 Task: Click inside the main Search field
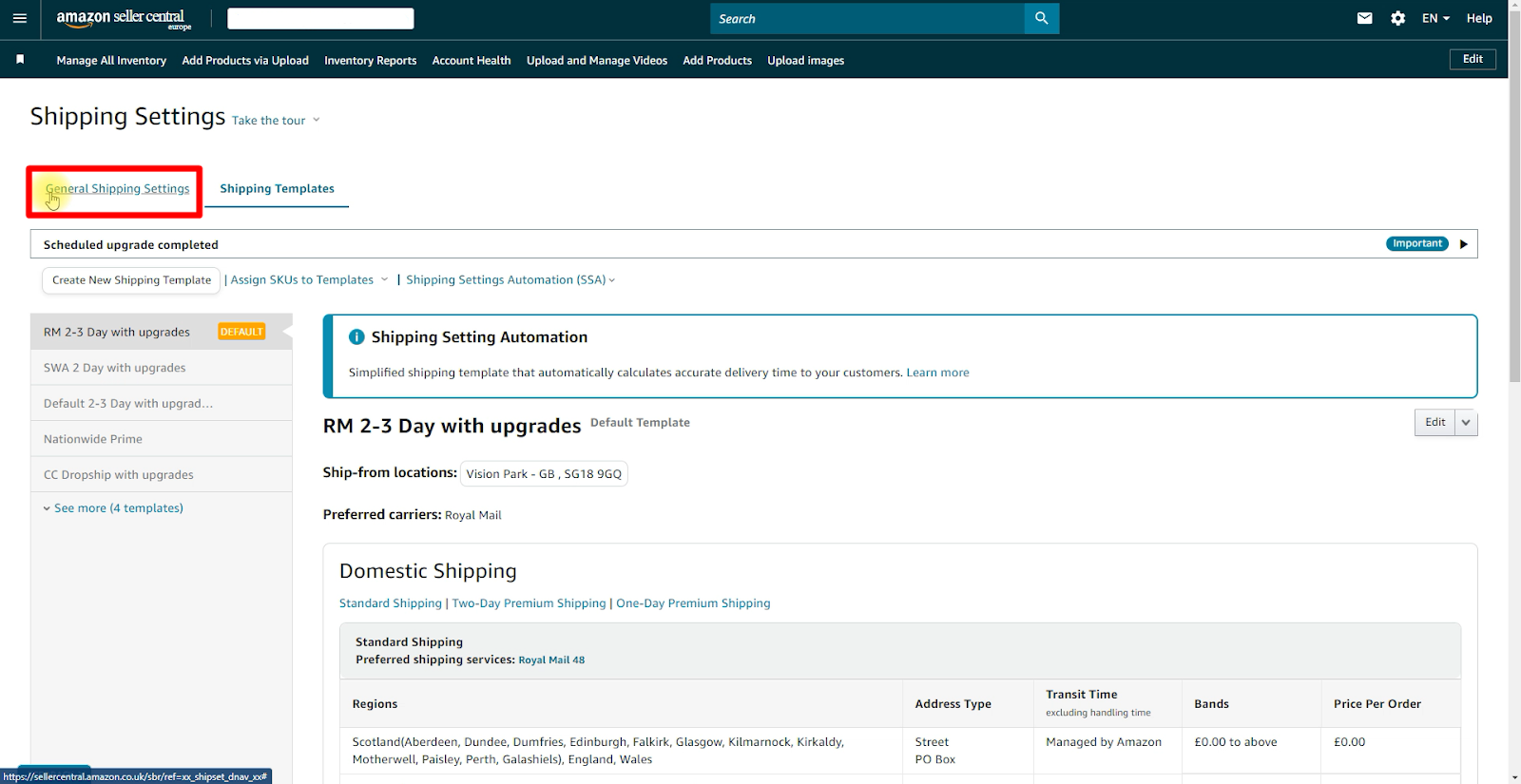click(867, 18)
